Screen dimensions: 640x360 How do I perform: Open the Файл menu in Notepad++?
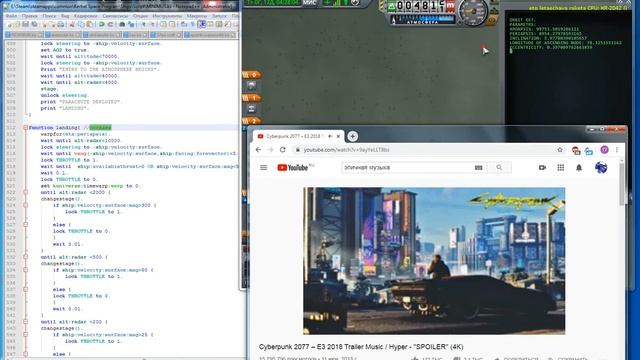coord(11,16)
